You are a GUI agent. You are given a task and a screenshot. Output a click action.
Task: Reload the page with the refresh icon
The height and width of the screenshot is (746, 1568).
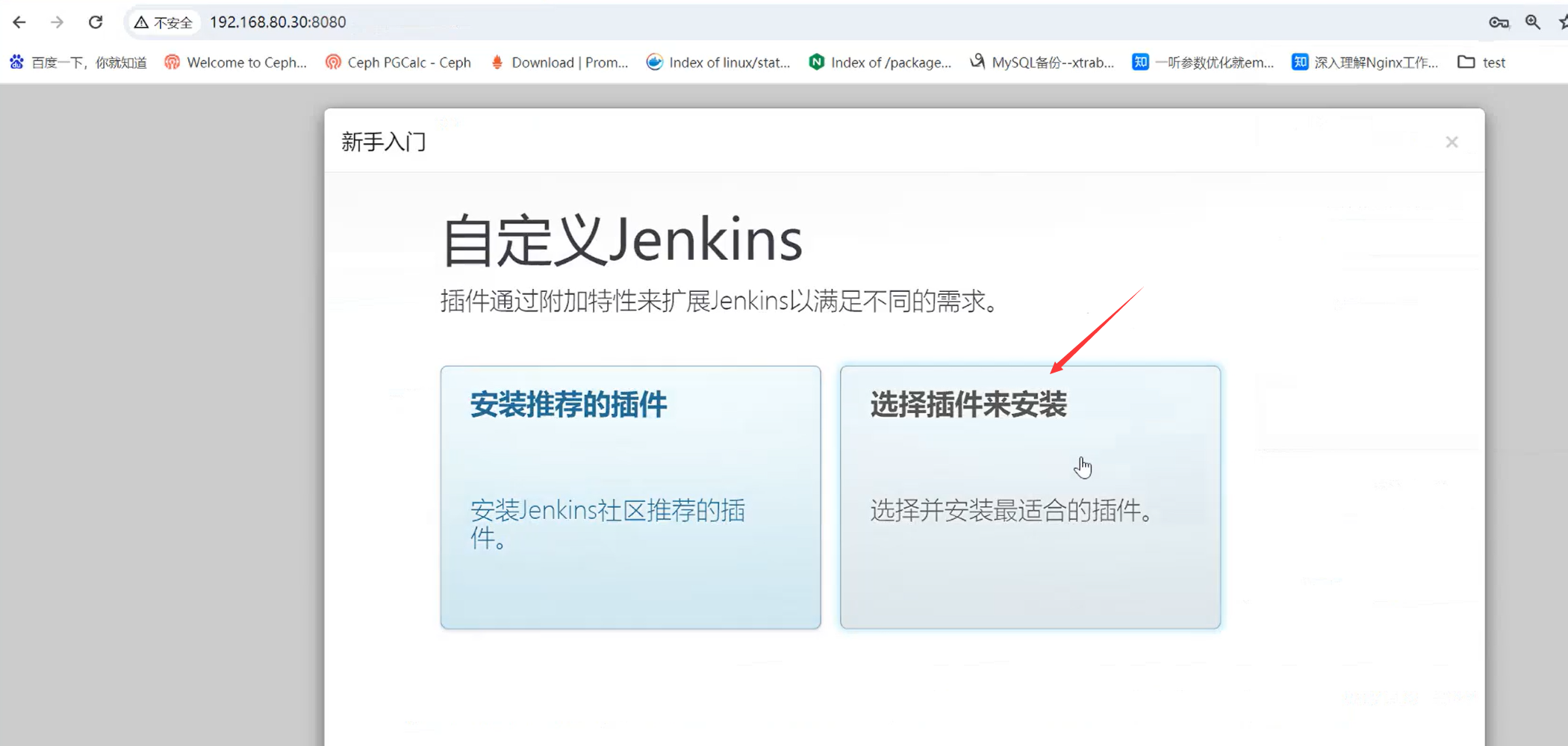click(x=96, y=22)
